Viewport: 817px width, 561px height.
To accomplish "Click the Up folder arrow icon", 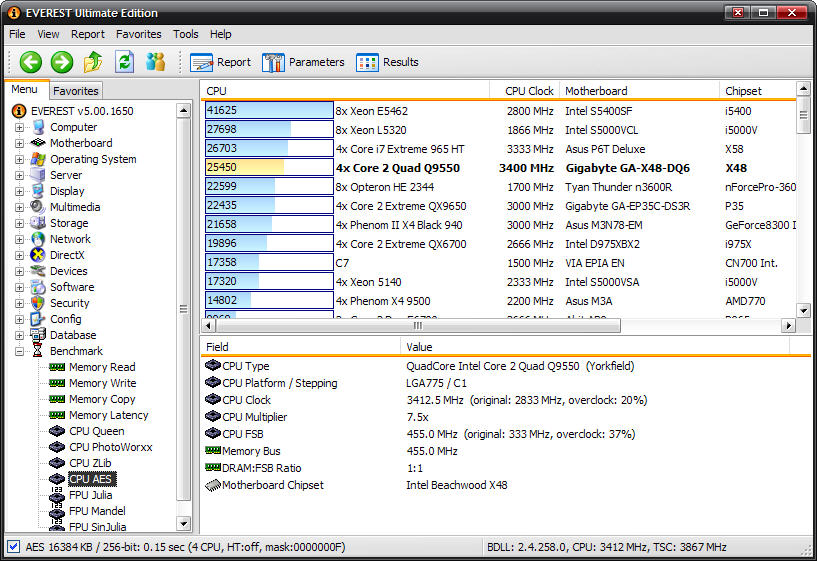I will point(93,62).
